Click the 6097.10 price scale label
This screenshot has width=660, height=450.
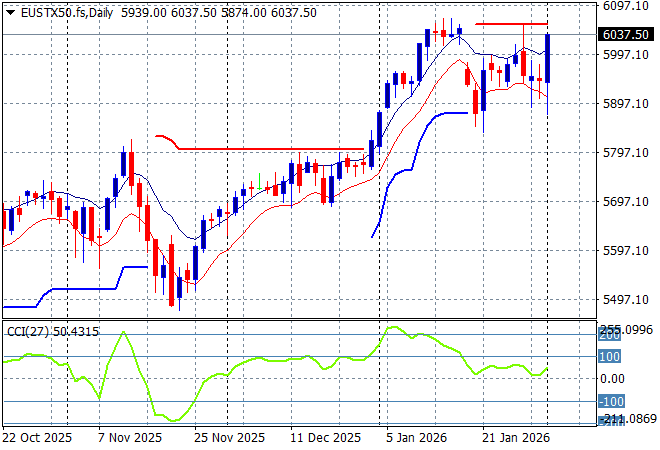pyautogui.click(x=625, y=5)
